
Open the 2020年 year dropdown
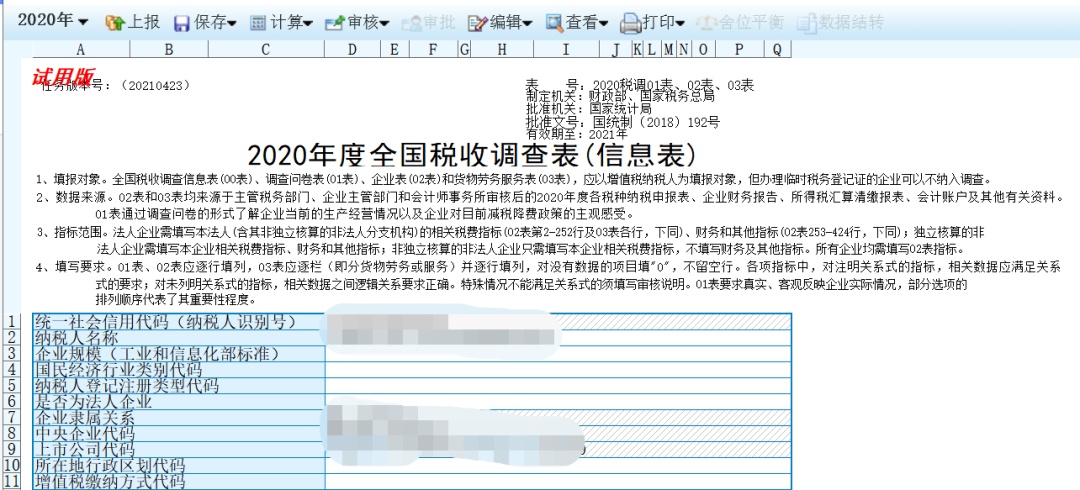click(54, 21)
